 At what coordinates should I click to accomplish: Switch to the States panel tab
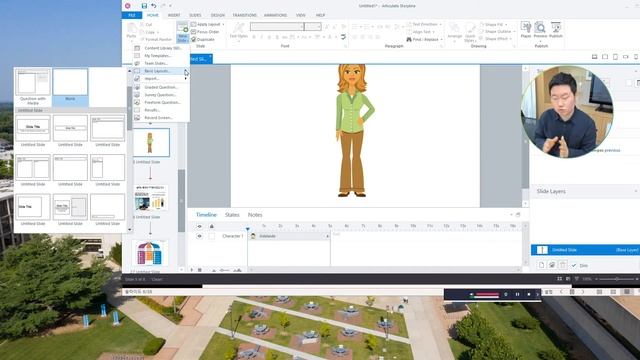point(232,215)
